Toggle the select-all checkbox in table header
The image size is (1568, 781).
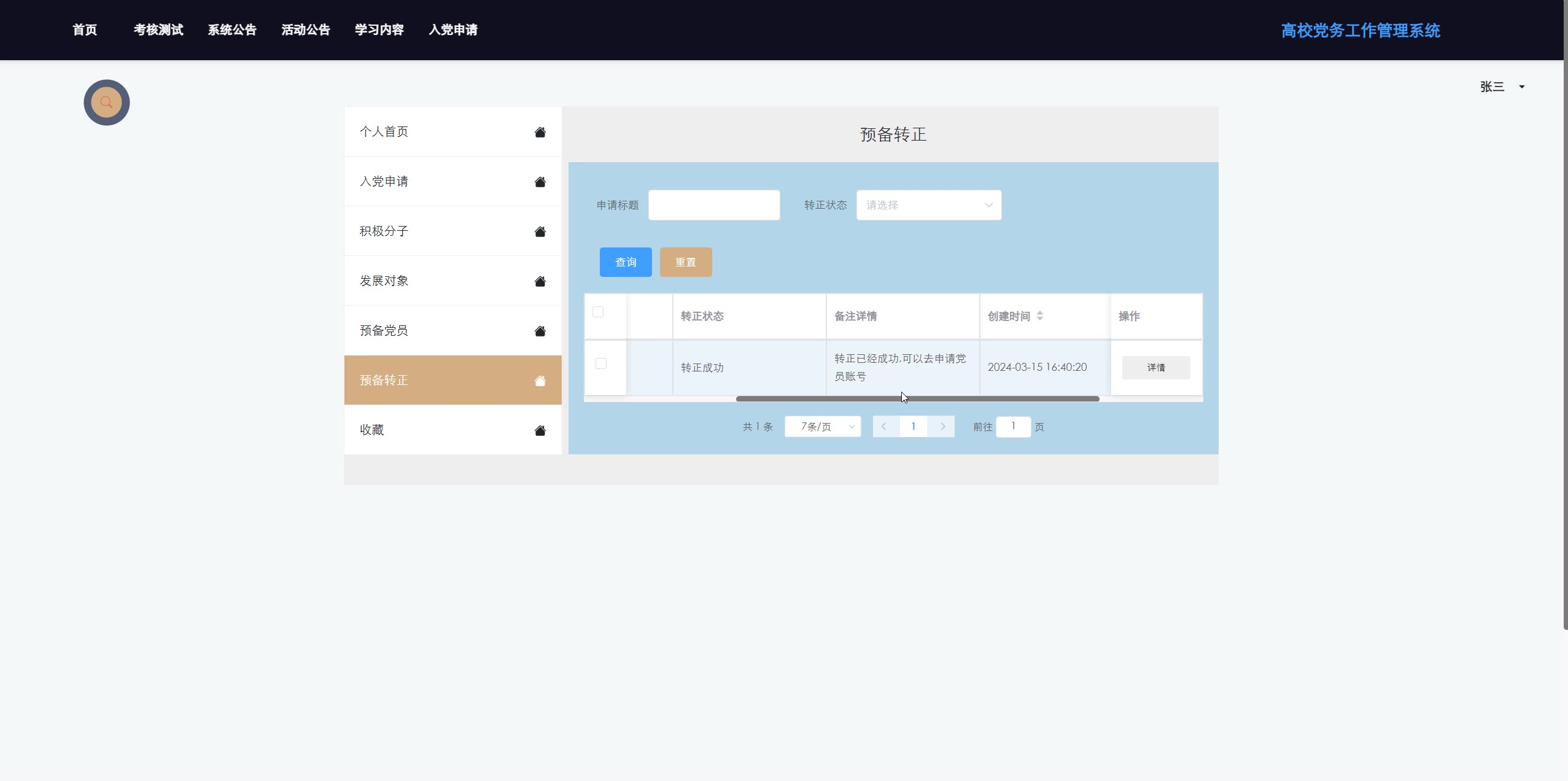pos(598,312)
